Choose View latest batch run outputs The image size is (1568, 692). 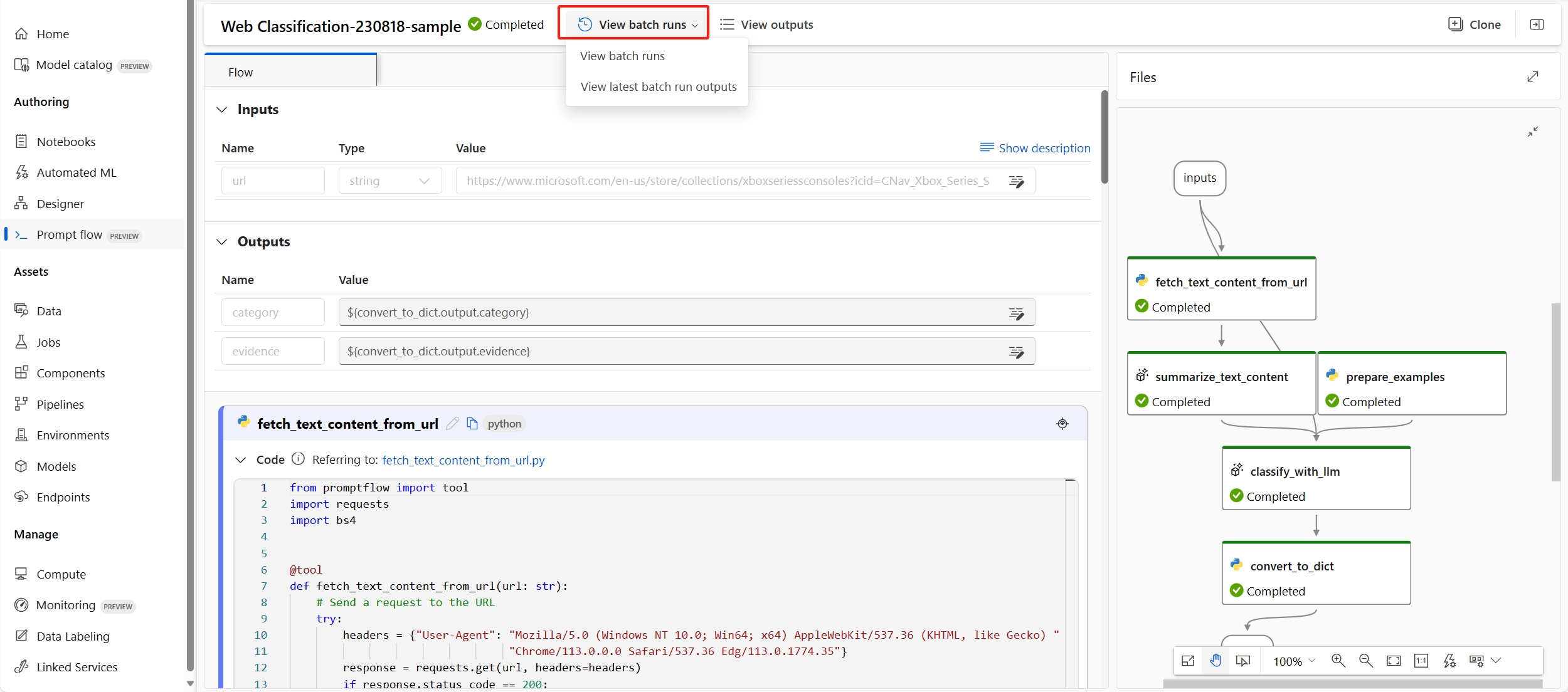pos(658,86)
